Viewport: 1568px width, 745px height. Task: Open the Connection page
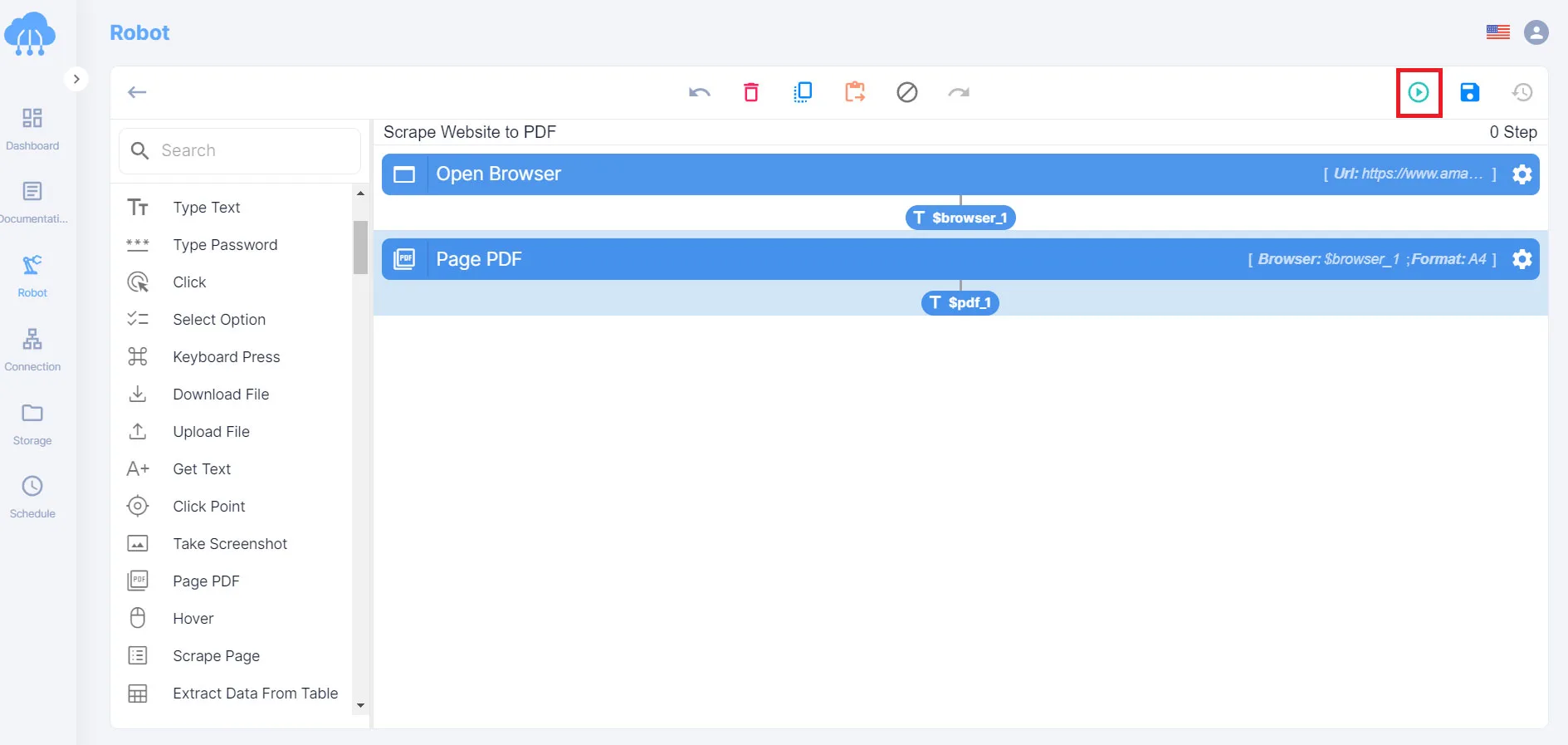click(x=32, y=350)
